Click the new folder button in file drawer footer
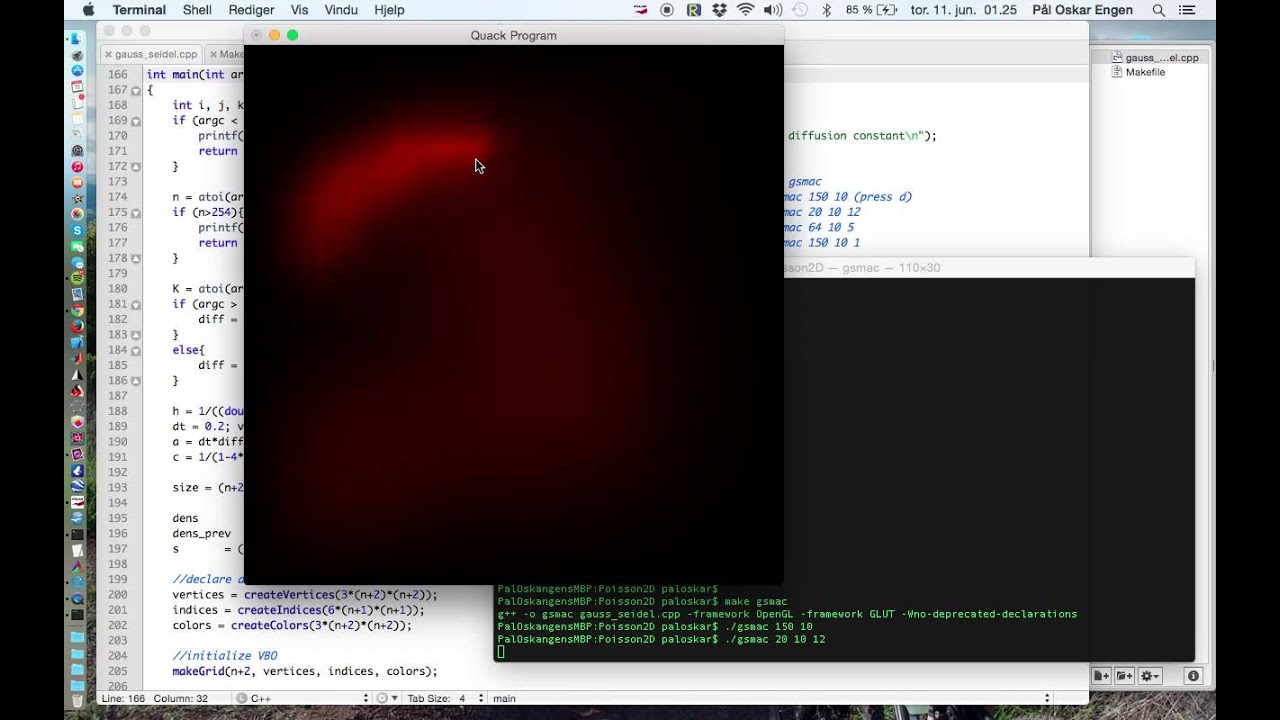The width and height of the screenshot is (1280, 720). [1125, 677]
